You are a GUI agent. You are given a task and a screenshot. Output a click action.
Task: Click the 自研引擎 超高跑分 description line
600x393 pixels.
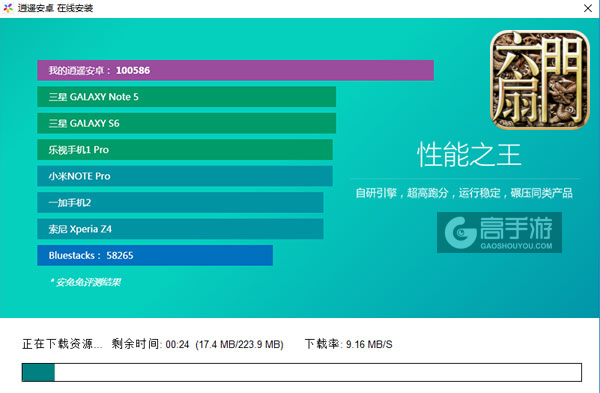pos(464,193)
